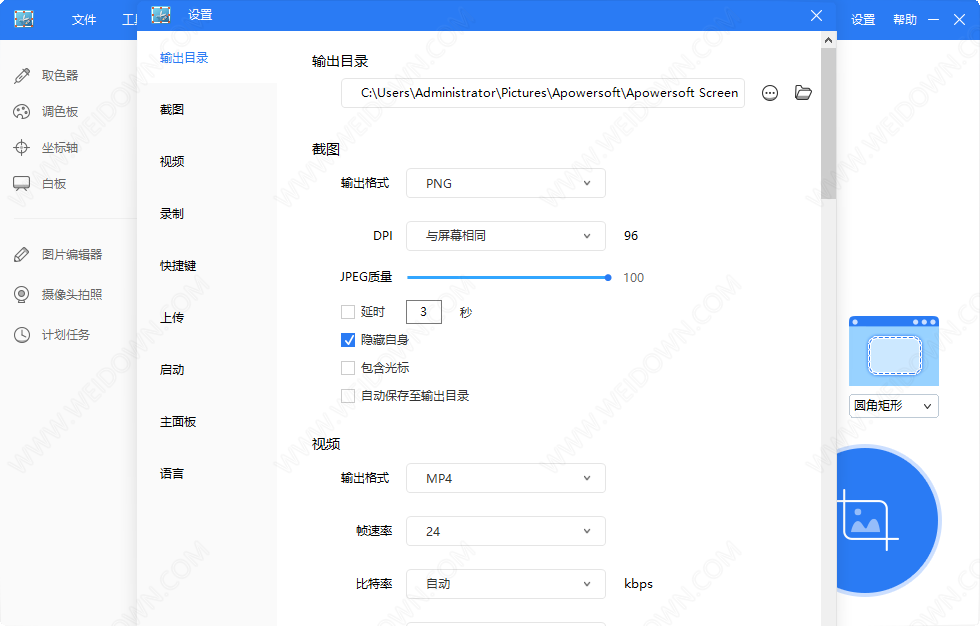The height and width of the screenshot is (626, 980).
Task: Close the 设置 dialog
Action: pyautogui.click(x=816, y=16)
